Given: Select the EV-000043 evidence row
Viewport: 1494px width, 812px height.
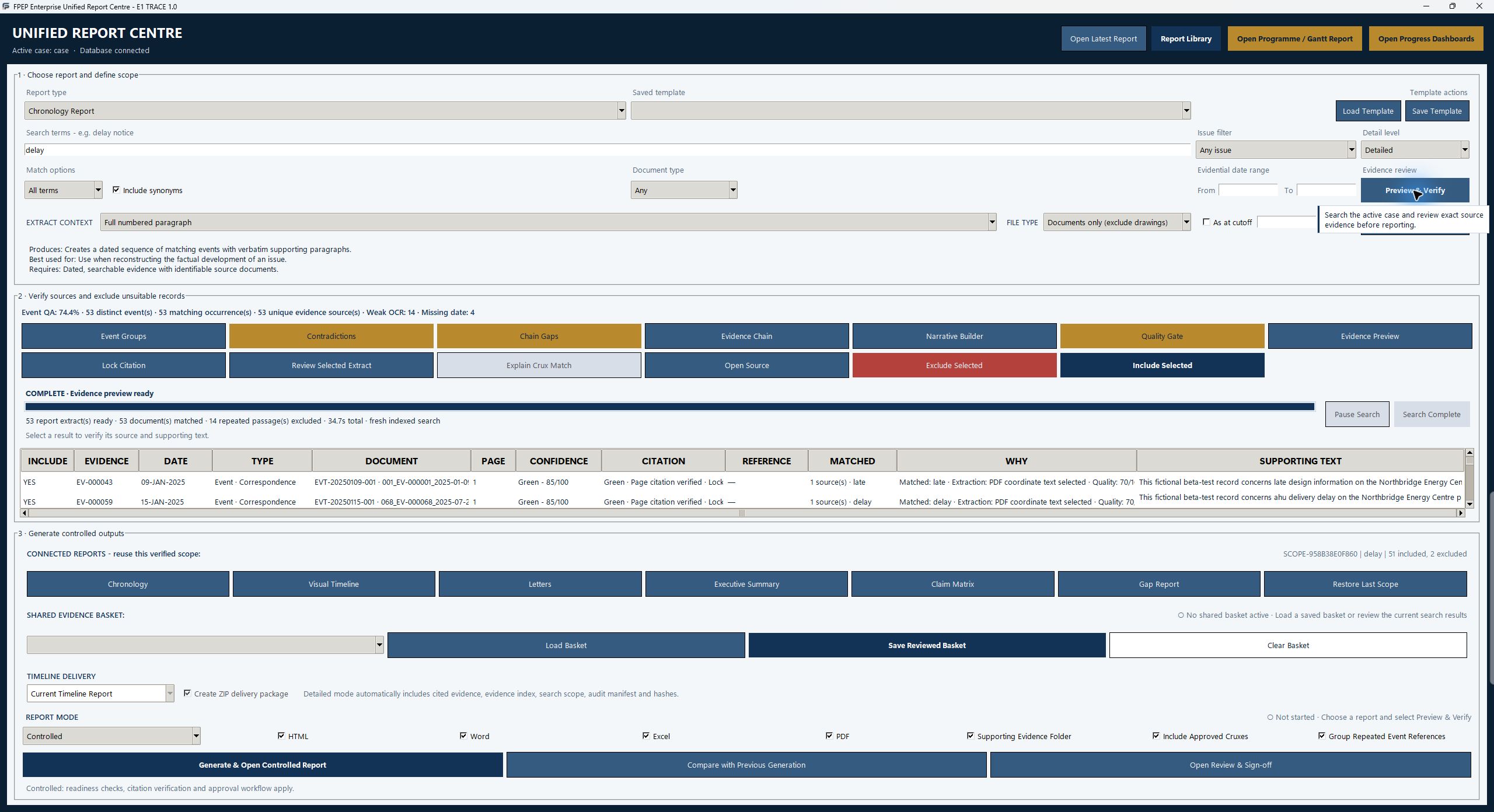Looking at the screenshot, I should point(742,482).
